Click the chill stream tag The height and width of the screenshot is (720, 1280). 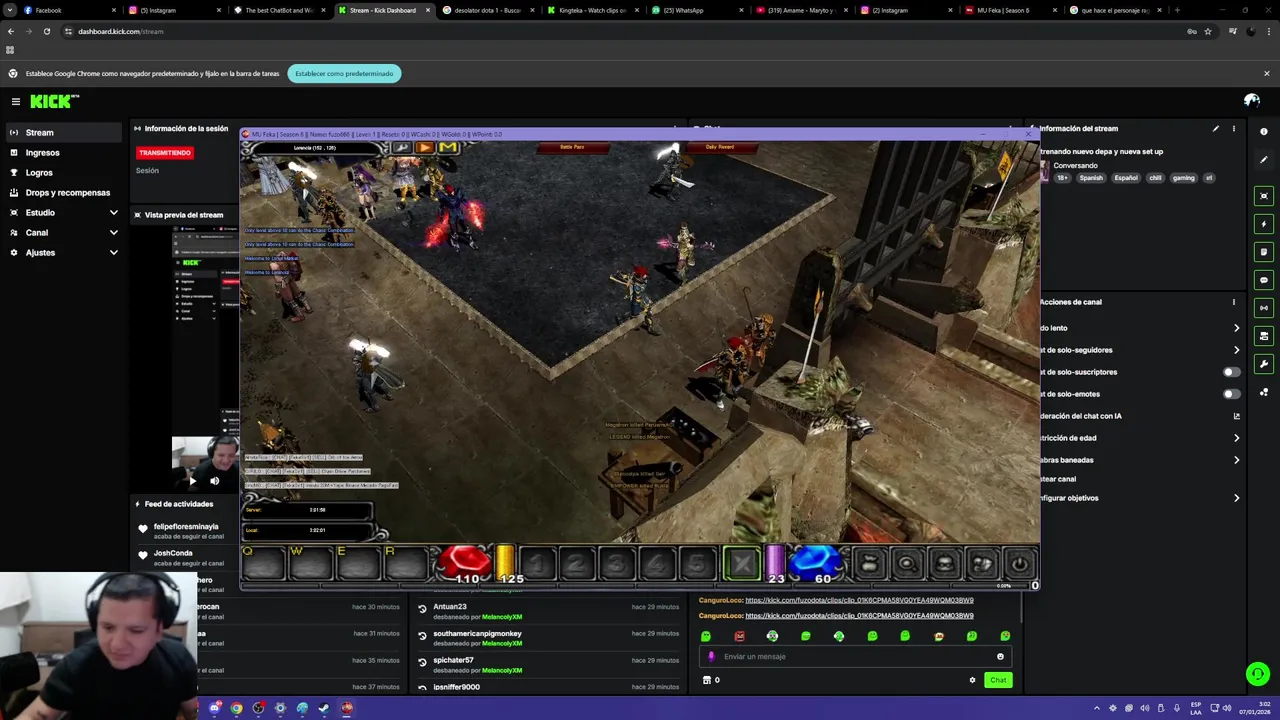pos(1155,178)
